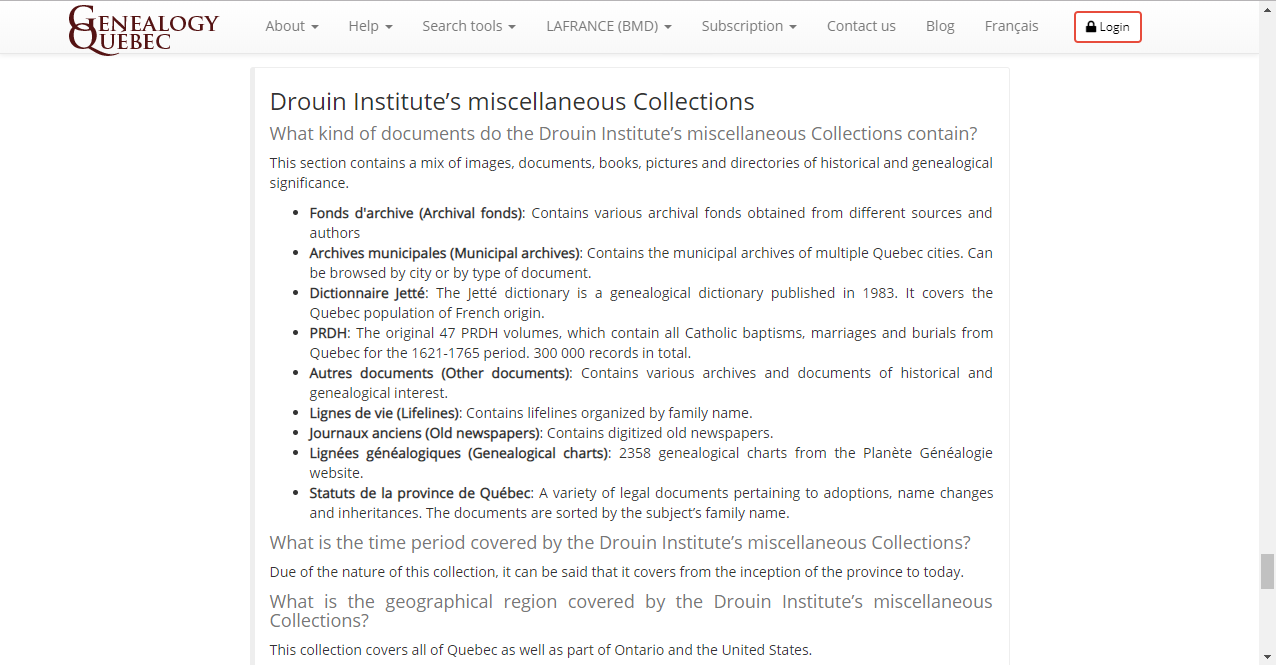
Task: Click the Dictionnaire Jetté list item
Action: pos(368,293)
